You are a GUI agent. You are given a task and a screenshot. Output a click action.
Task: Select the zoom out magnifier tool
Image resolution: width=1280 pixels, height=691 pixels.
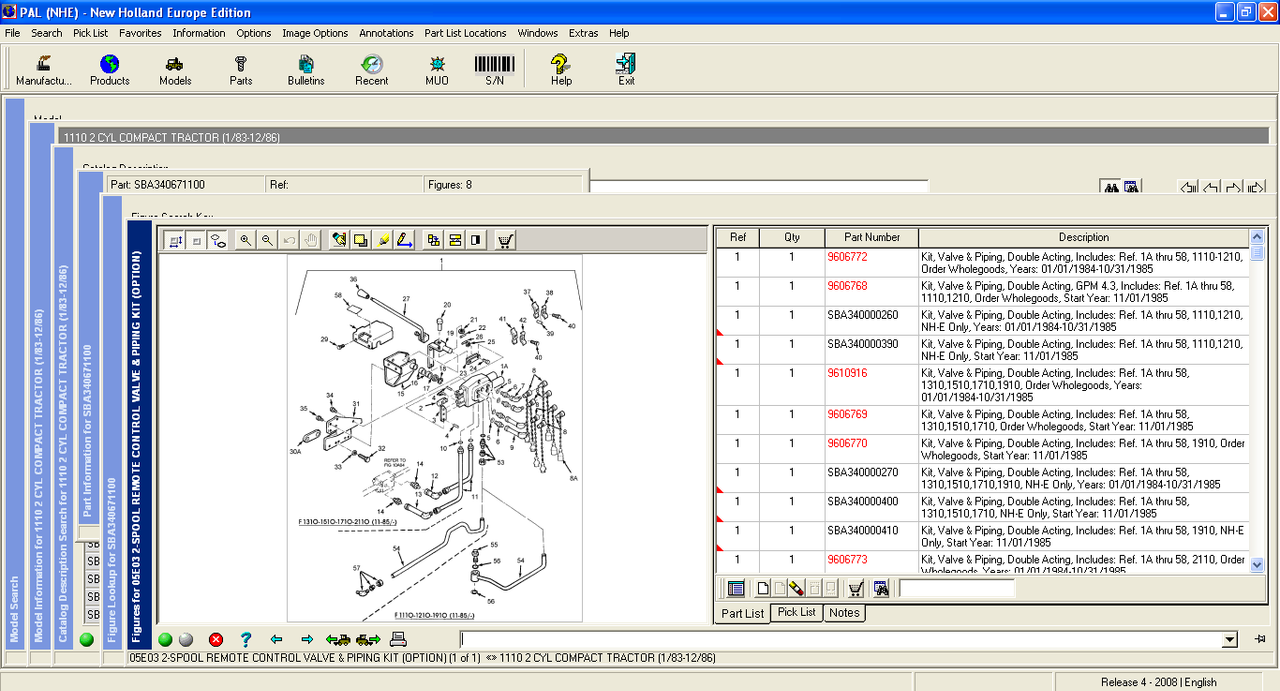(x=267, y=240)
